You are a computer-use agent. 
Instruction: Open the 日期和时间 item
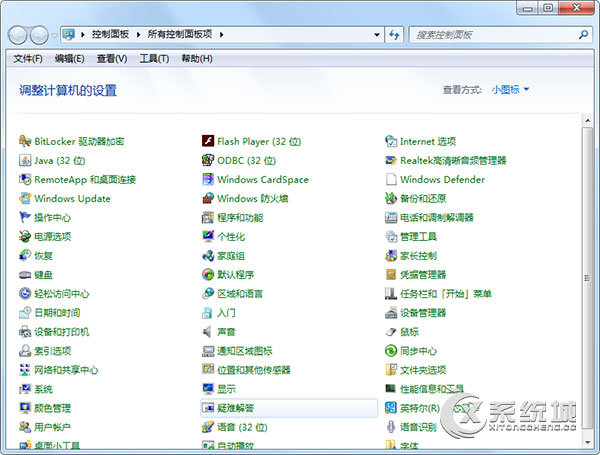[50, 313]
